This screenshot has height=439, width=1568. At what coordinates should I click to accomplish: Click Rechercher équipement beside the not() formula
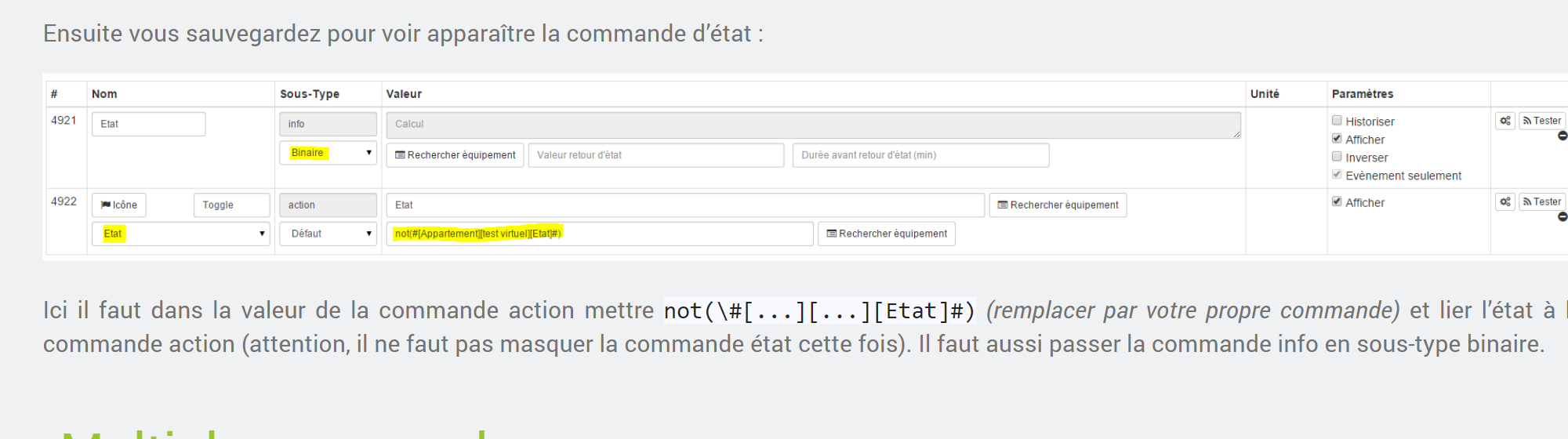(886, 234)
